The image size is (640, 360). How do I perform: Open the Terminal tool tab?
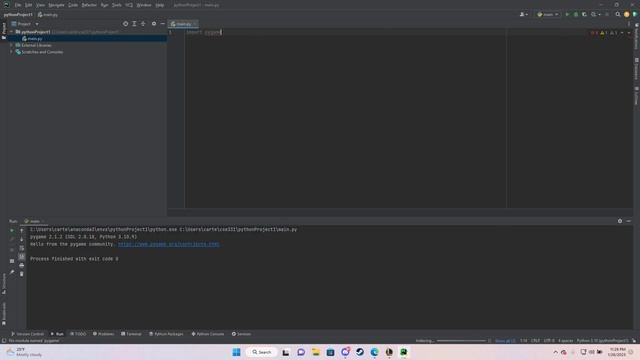[131, 334]
